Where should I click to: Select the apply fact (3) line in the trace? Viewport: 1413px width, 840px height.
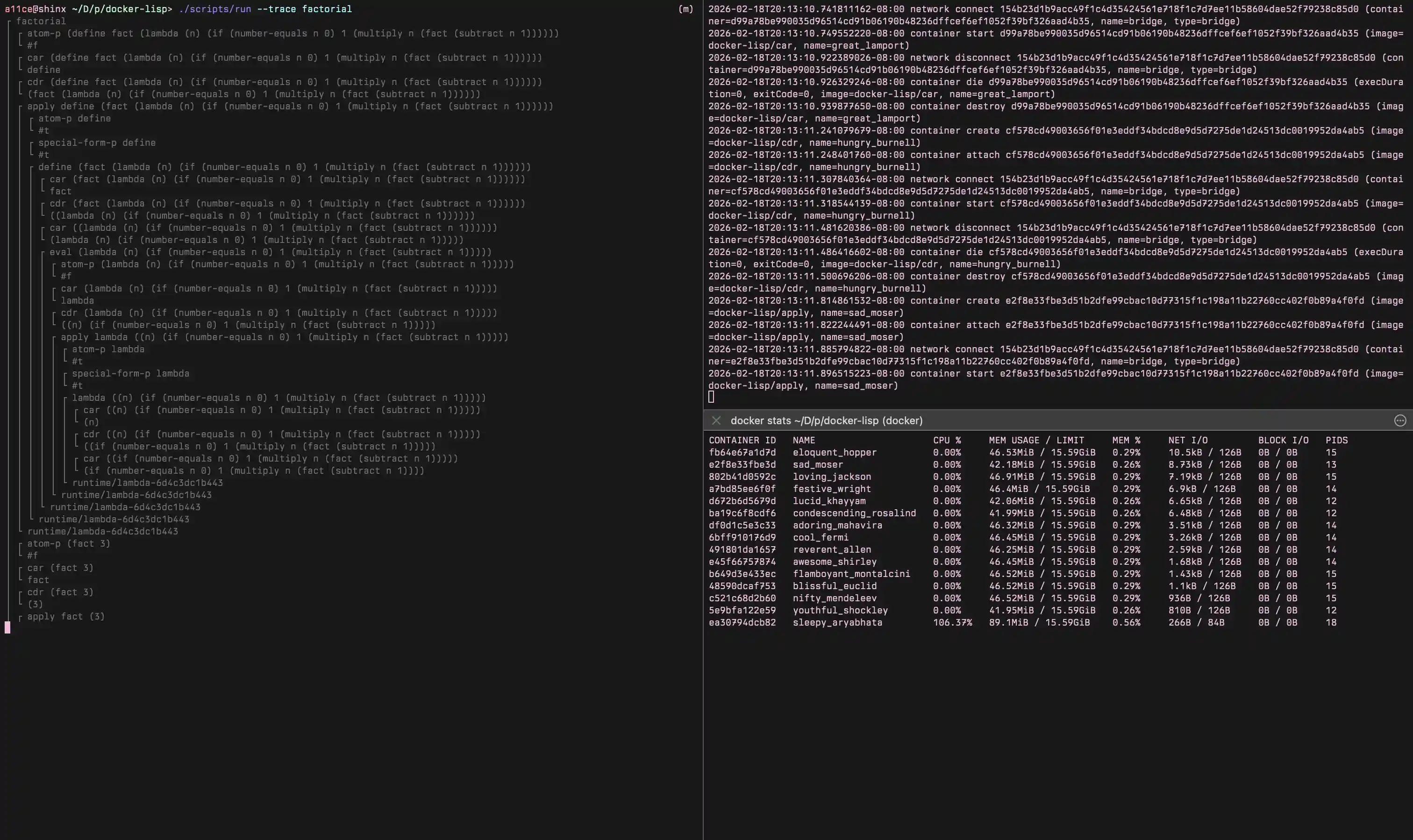(x=66, y=616)
